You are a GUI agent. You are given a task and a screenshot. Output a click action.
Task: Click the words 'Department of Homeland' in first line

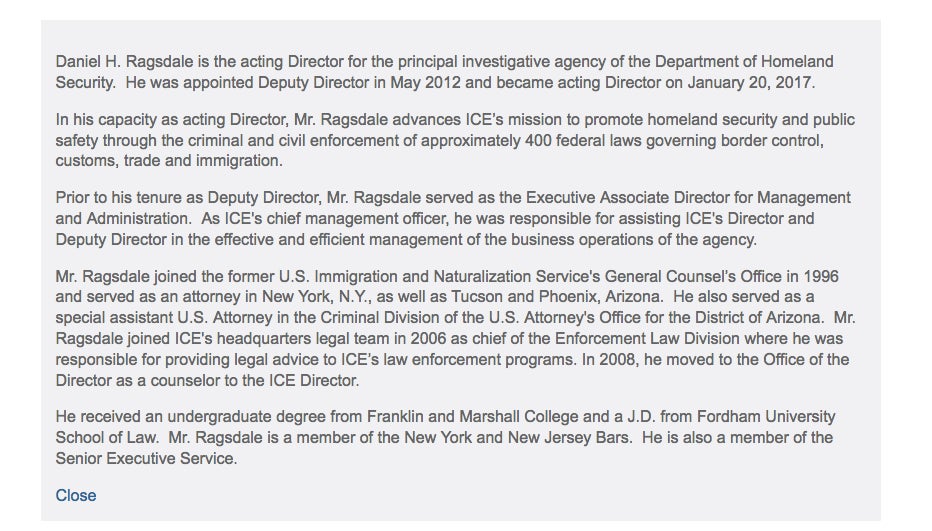click(744, 62)
